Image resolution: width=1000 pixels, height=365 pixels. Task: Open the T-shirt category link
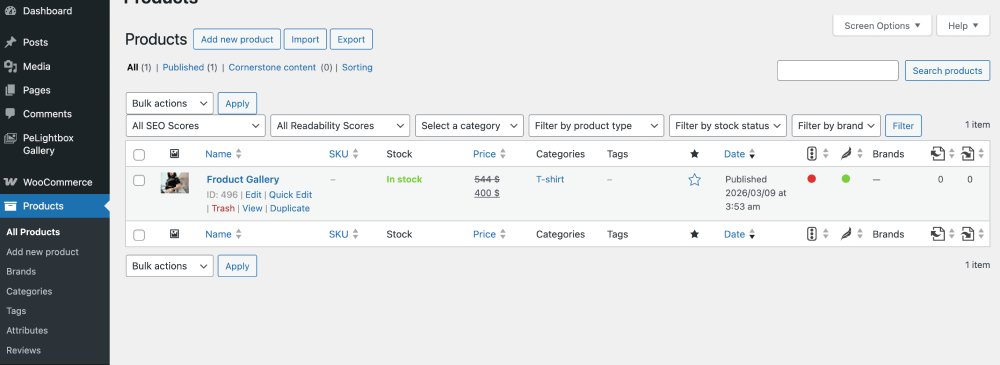[x=550, y=179]
